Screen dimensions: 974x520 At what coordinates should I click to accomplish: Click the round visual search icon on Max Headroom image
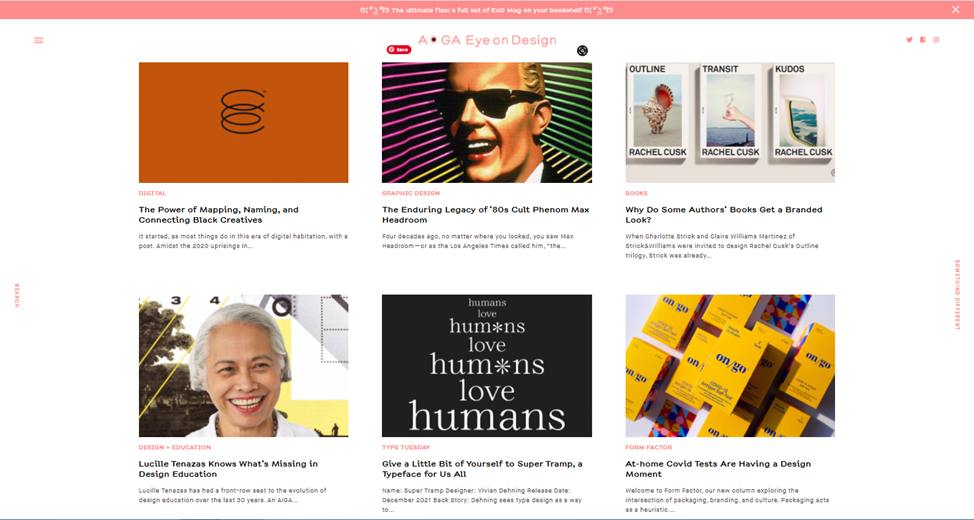point(582,51)
